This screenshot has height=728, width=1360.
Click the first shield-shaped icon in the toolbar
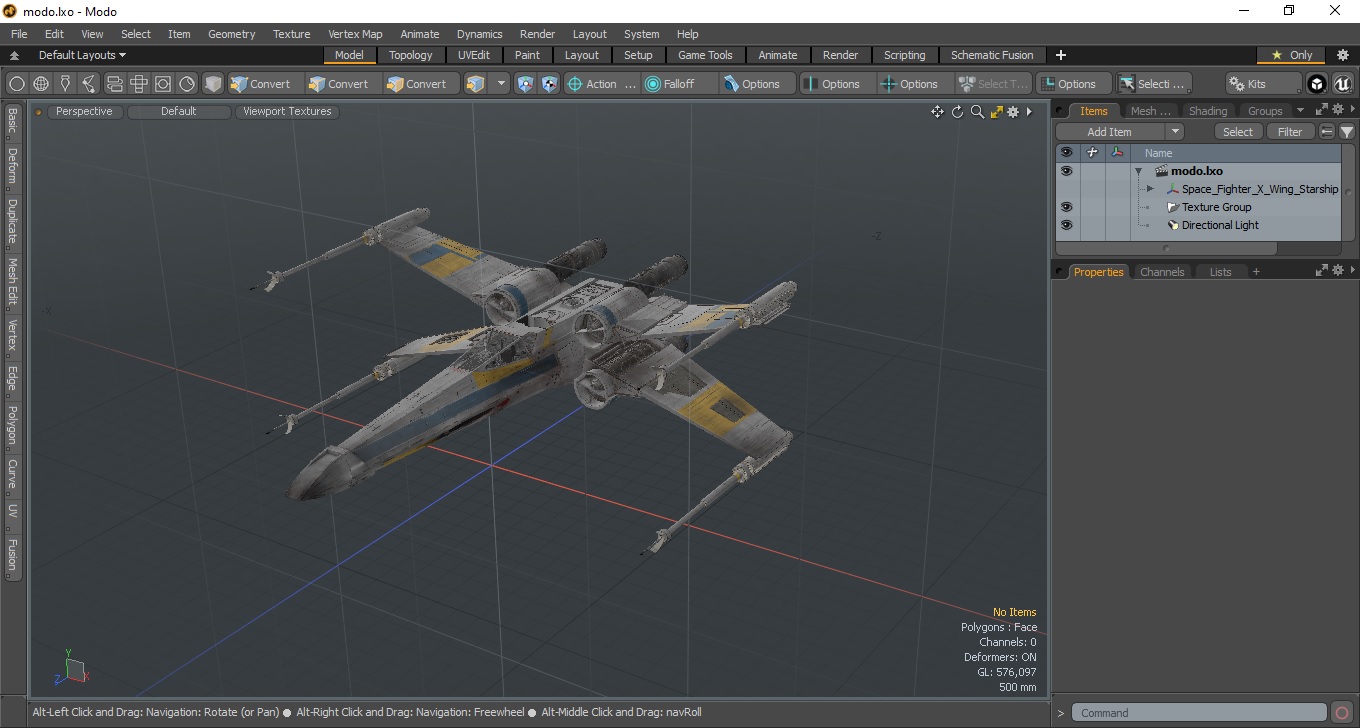(x=525, y=84)
